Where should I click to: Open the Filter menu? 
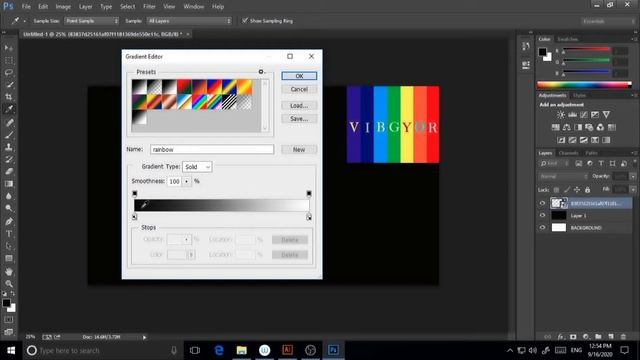tap(149, 7)
